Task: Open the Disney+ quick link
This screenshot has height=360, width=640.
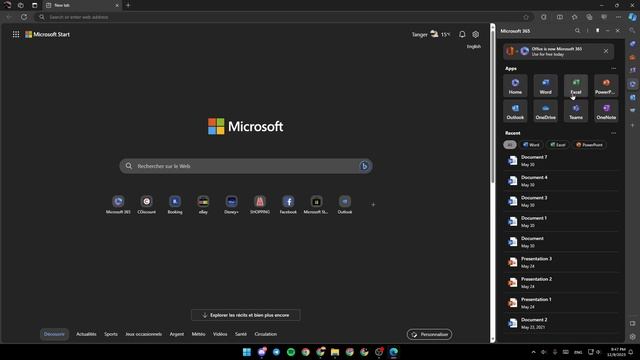Action: [x=231, y=204]
